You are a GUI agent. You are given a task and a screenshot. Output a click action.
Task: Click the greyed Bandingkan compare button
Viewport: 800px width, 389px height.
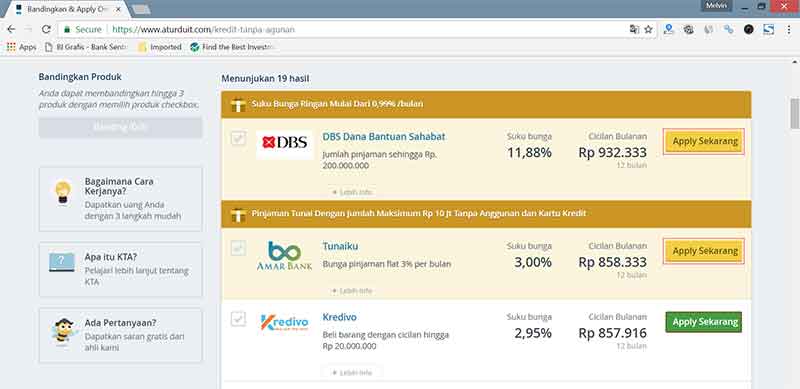[x=120, y=128]
